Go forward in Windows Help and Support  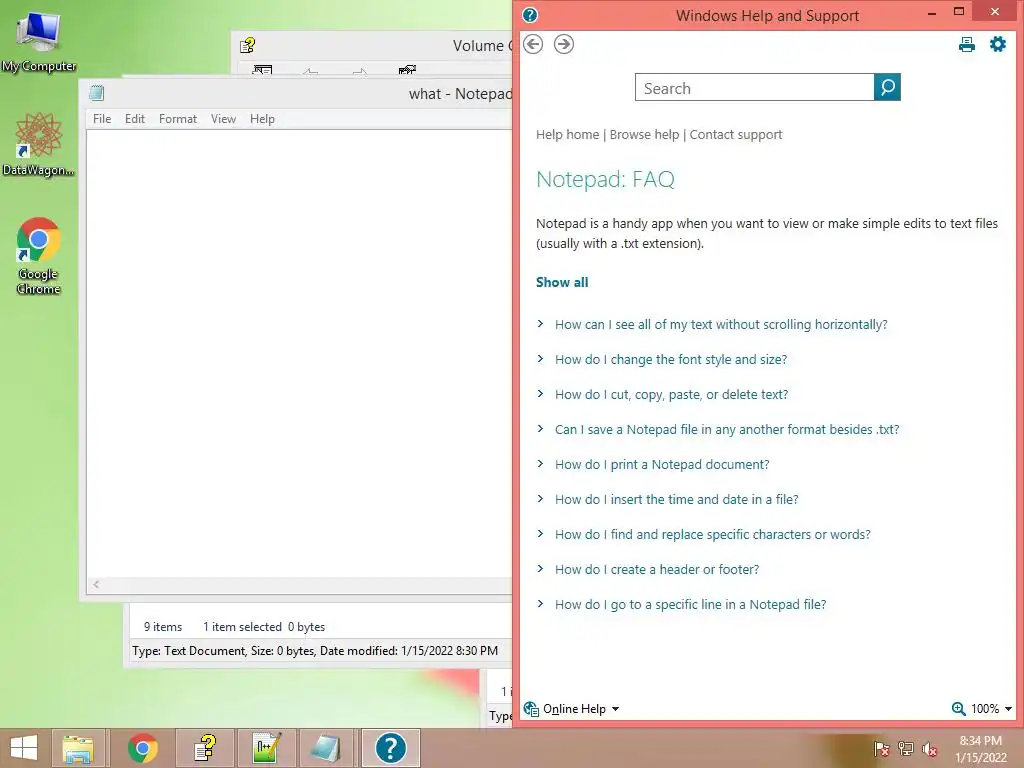click(x=564, y=44)
